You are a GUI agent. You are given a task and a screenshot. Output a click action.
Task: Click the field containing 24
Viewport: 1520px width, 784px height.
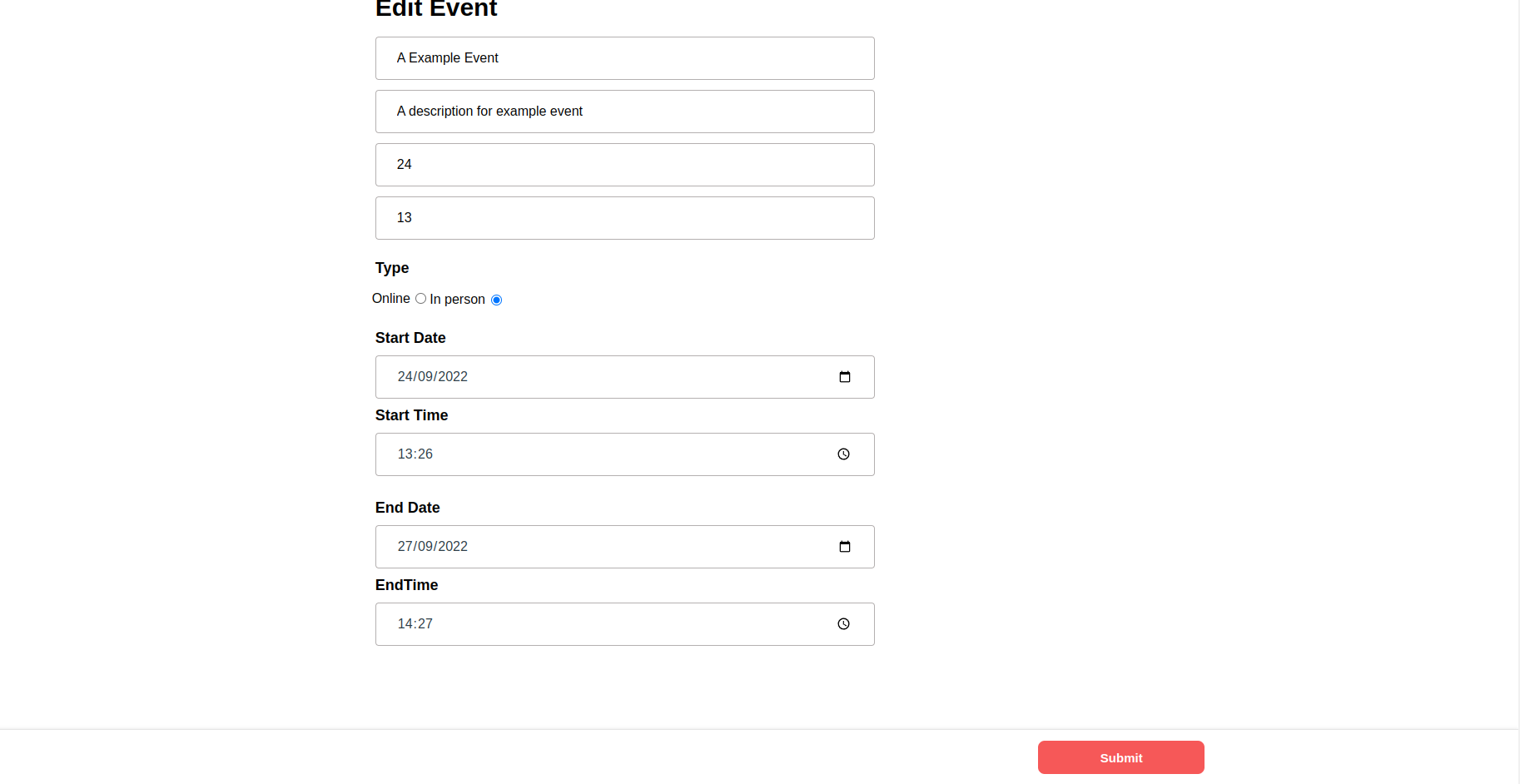click(x=624, y=165)
